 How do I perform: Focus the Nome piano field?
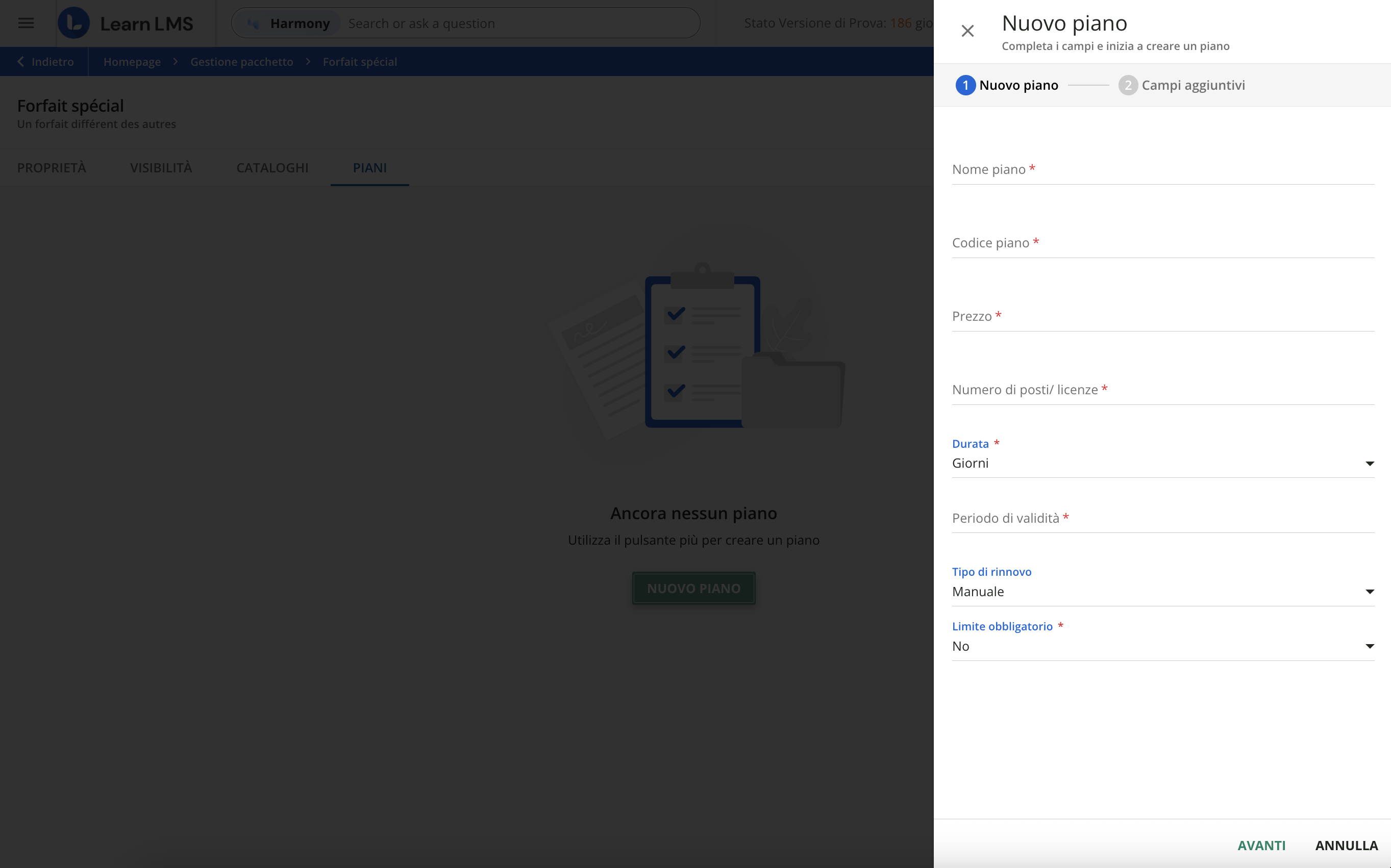click(1163, 170)
